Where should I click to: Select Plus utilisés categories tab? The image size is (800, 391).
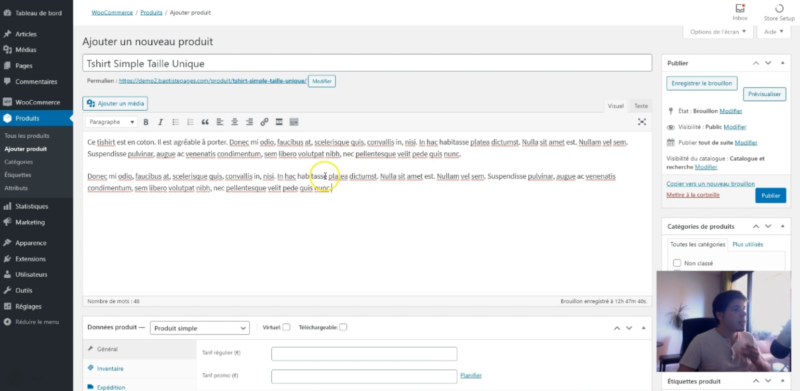pyautogui.click(x=748, y=245)
